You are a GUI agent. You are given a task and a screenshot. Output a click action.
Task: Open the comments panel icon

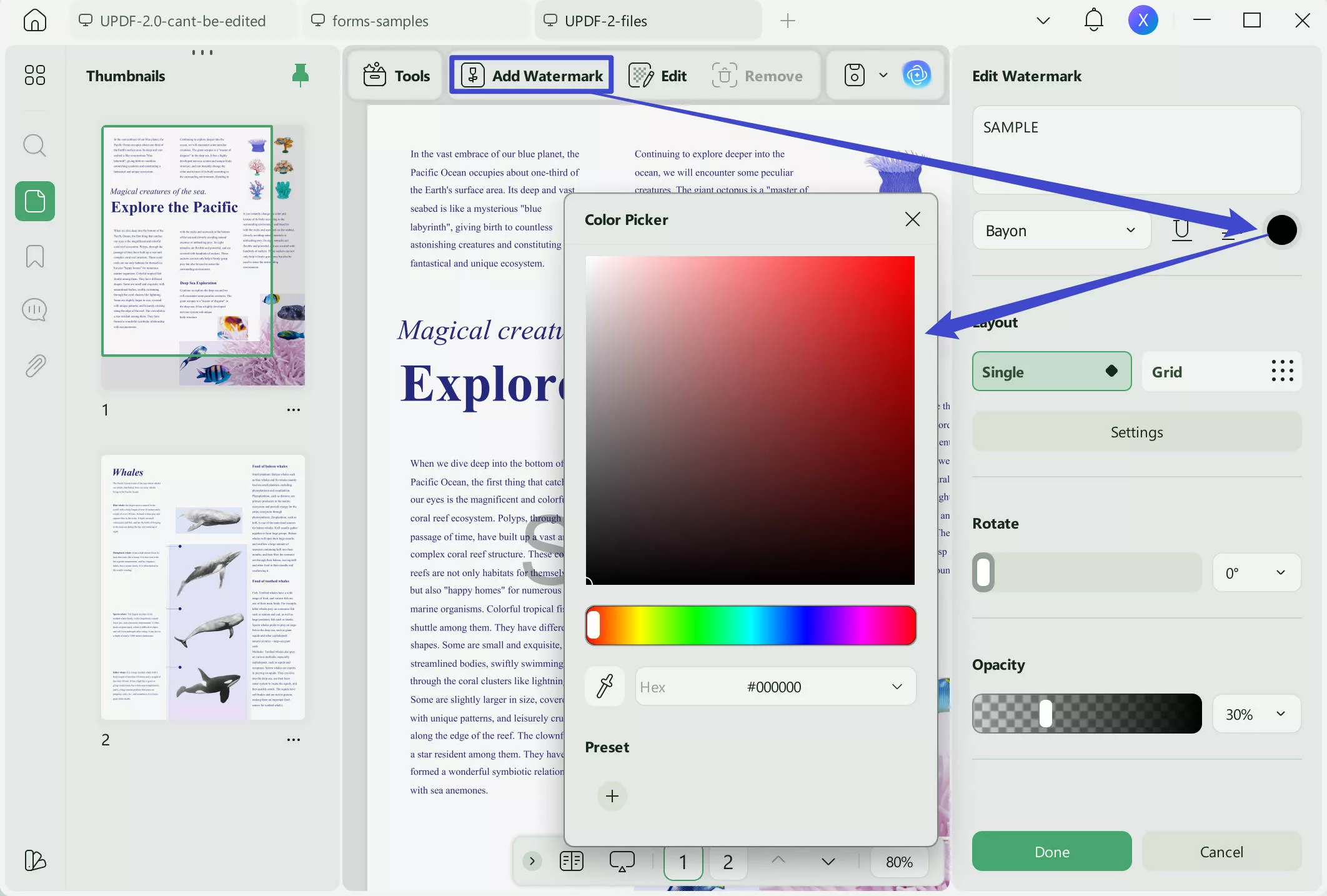tap(34, 310)
